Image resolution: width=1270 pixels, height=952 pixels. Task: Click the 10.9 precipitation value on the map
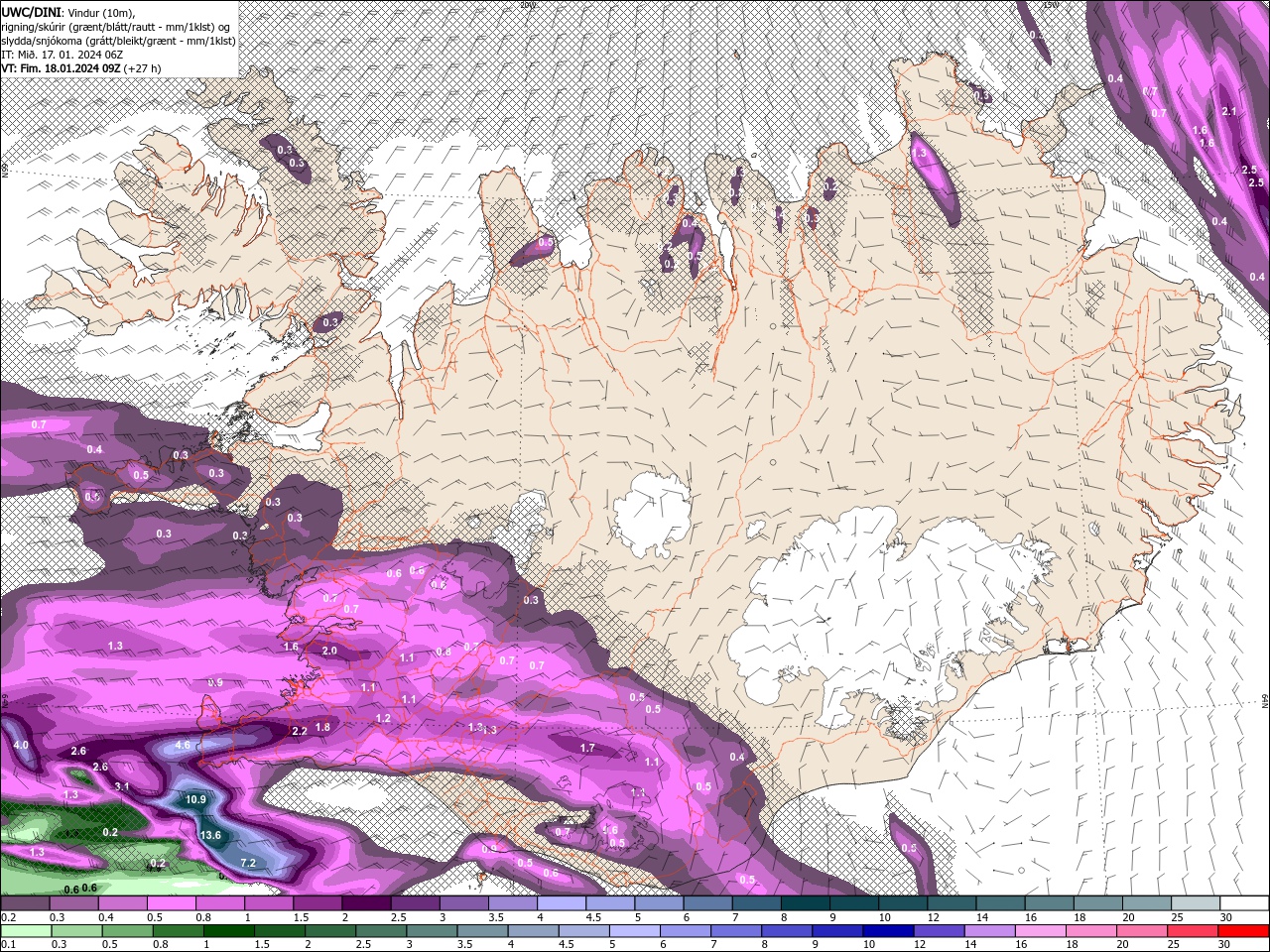point(195,799)
